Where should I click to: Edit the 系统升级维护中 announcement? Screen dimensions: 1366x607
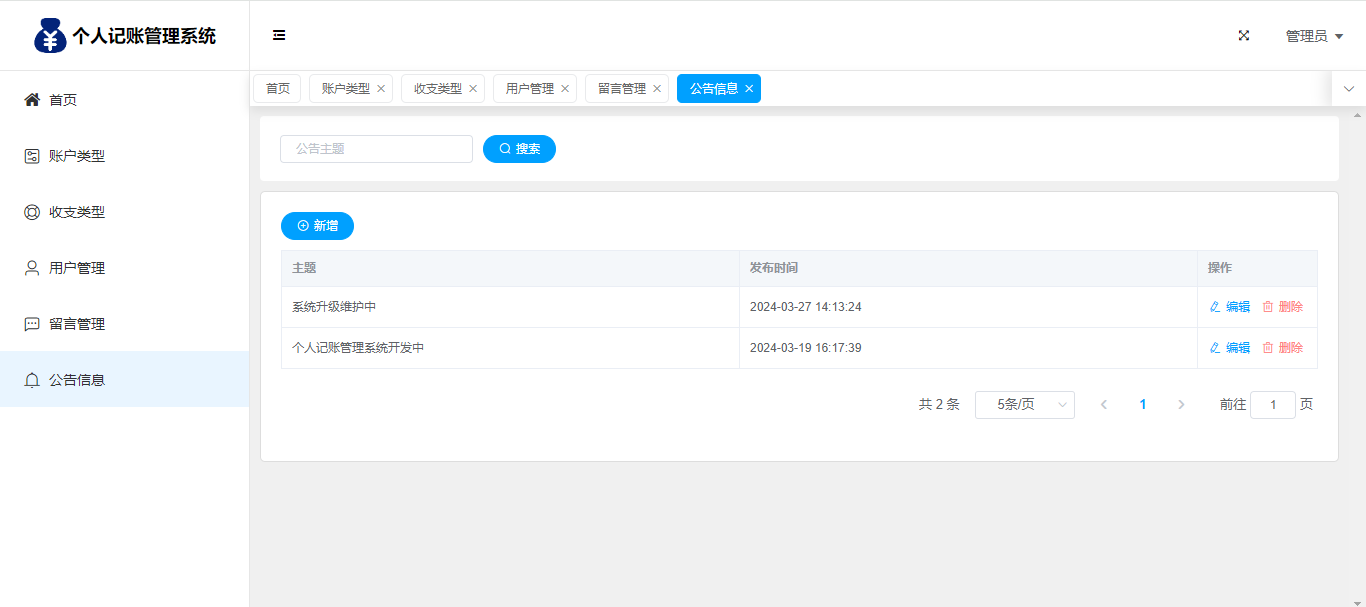(1230, 307)
